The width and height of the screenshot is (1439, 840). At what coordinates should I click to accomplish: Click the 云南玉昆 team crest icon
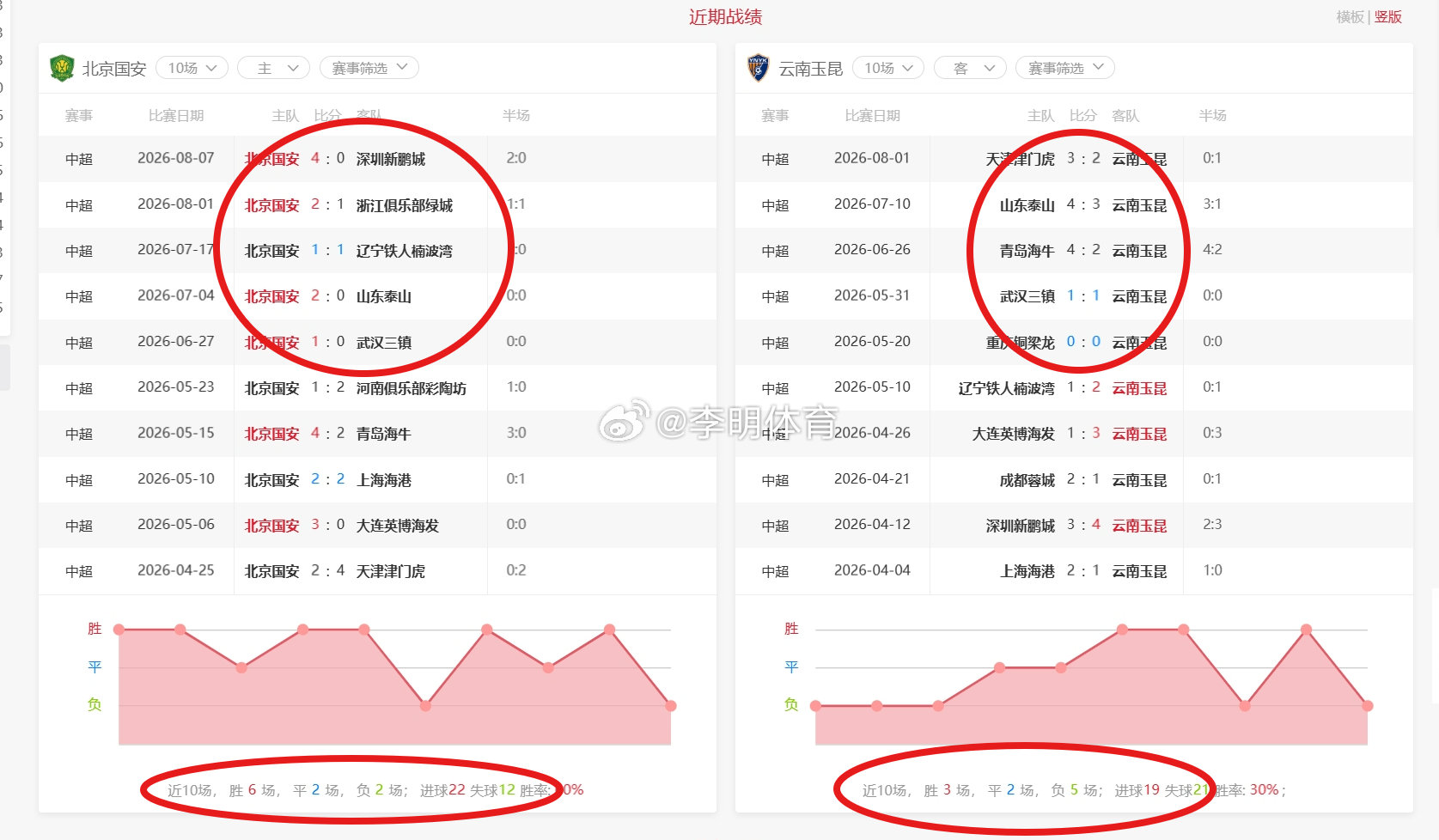click(758, 68)
